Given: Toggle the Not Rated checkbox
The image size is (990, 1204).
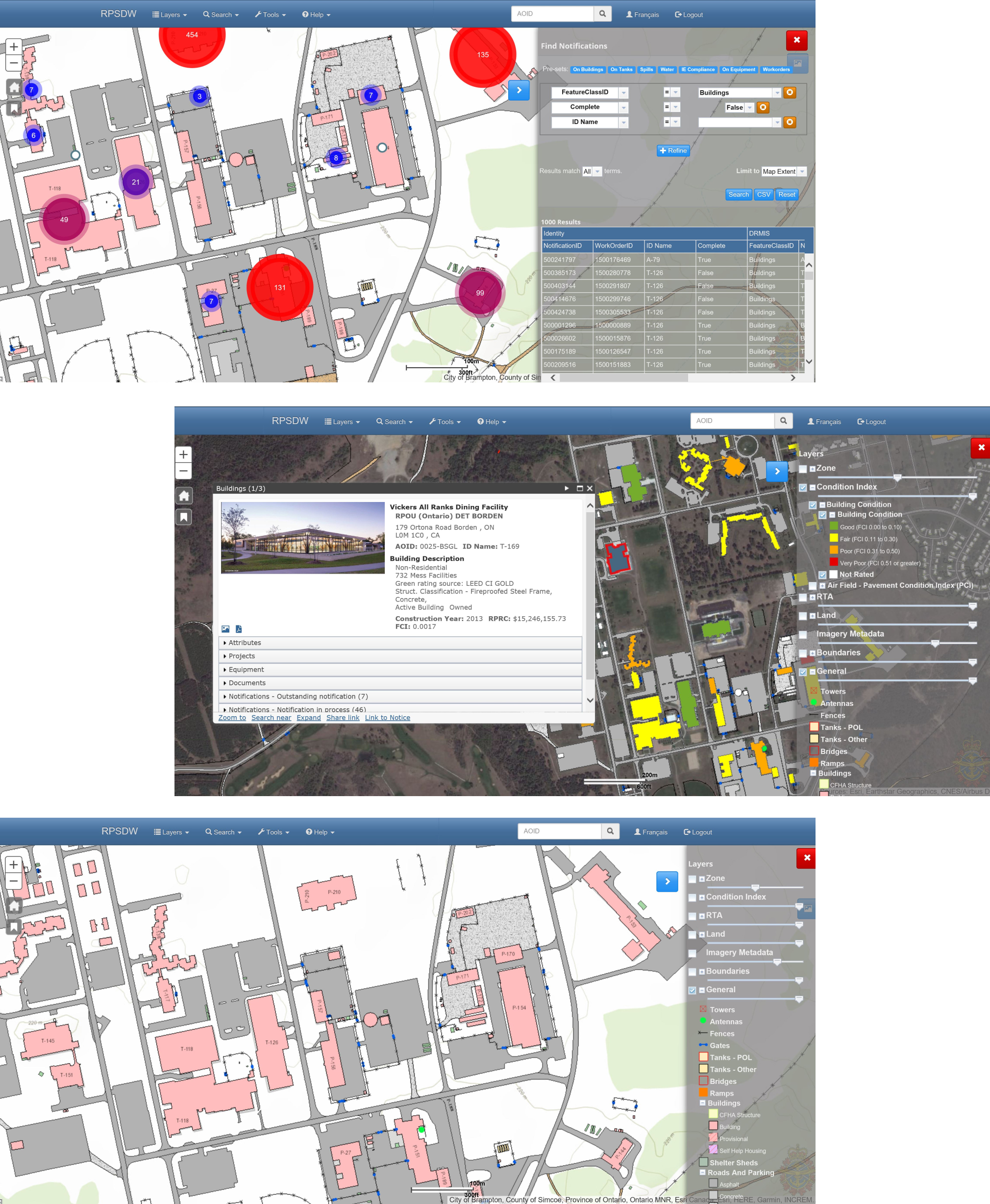Looking at the screenshot, I should (x=822, y=575).
